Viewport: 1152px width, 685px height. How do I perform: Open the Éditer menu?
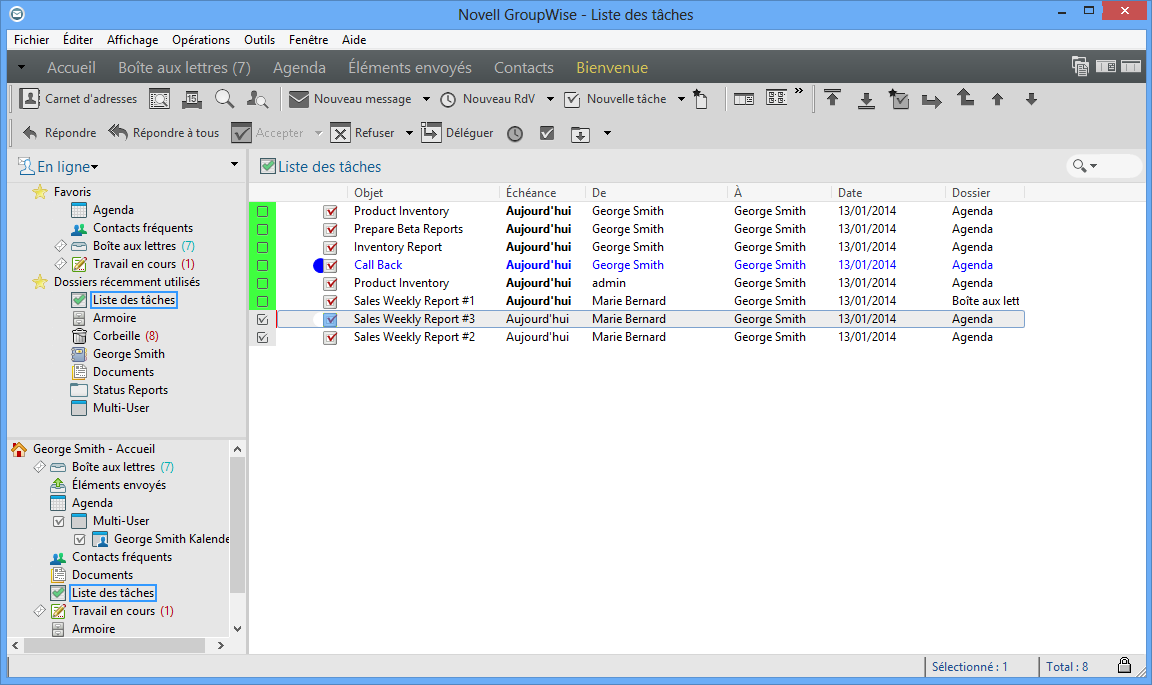point(78,40)
